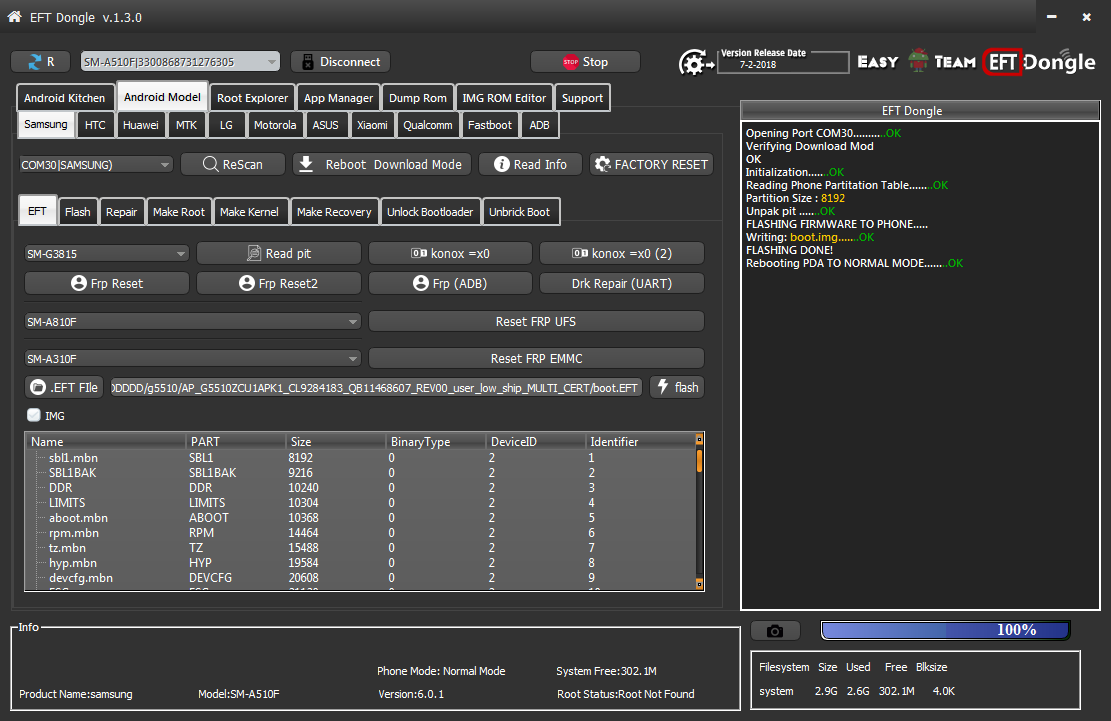Expand the SM-G3815 model dropdown
This screenshot has height=721, width=1111.
pos(106,254)
